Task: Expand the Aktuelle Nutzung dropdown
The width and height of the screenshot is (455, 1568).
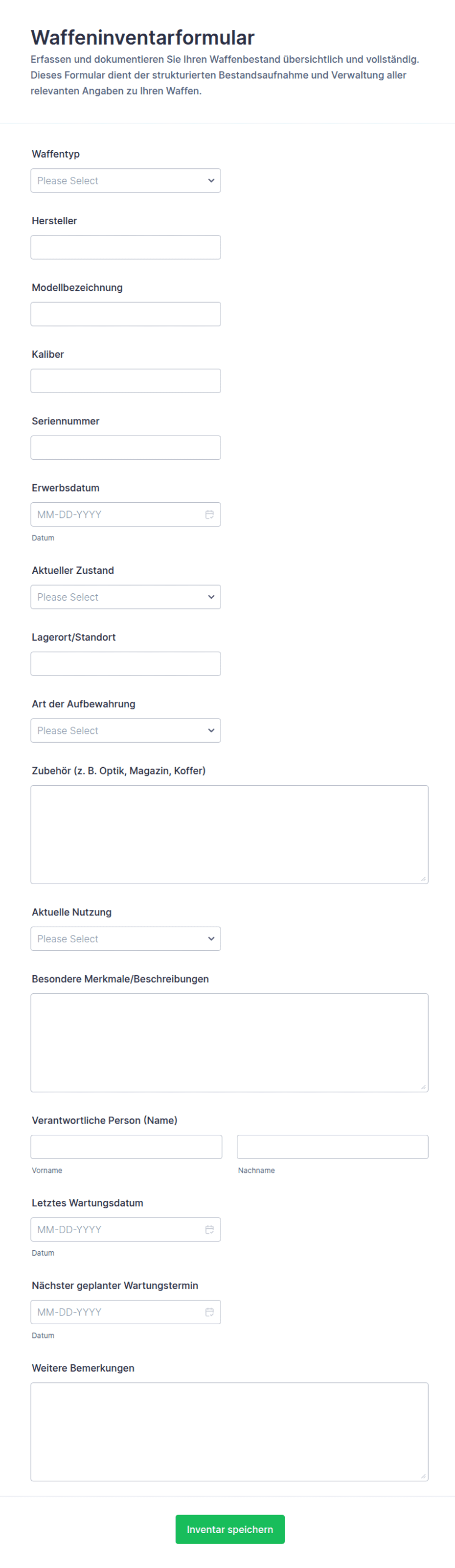Action: (126, 938)
